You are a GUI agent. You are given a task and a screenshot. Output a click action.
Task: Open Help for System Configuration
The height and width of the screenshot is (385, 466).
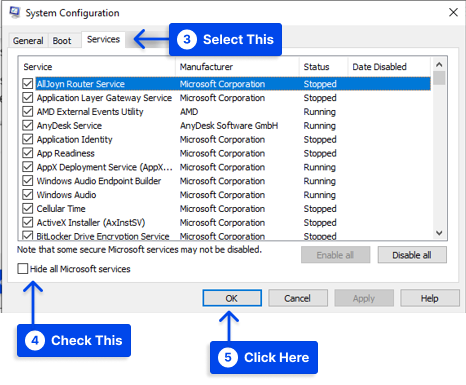[x=430, y=298]
